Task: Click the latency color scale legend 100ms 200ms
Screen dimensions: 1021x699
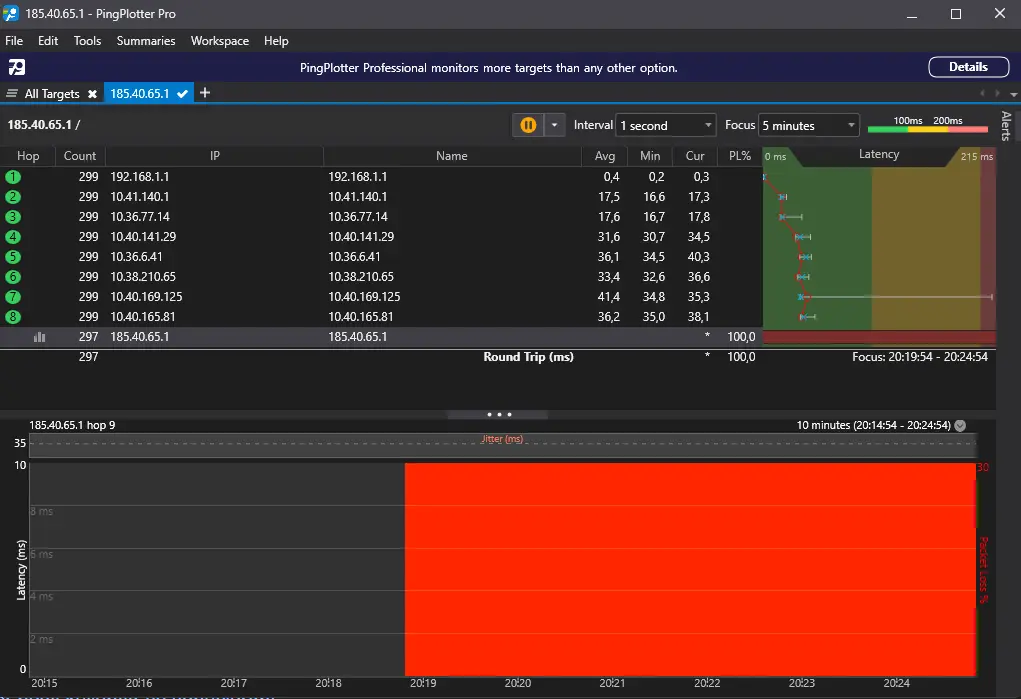Action: tap(928, 124)
